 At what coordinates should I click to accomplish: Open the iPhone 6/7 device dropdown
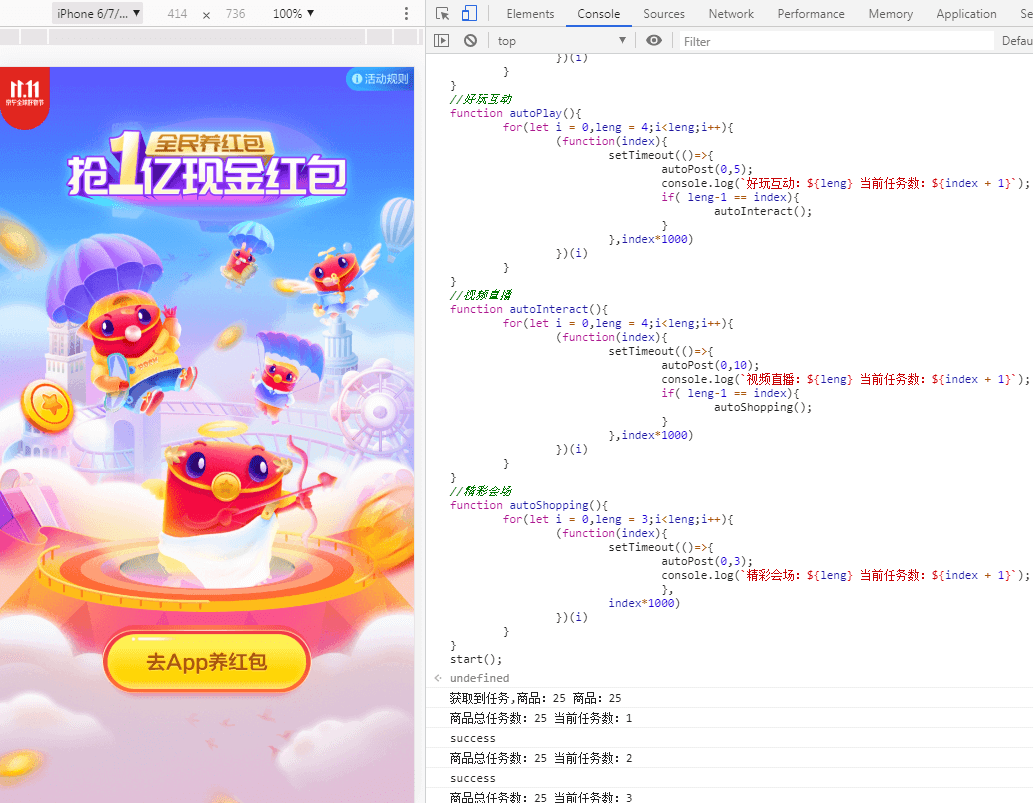[98, 14]
